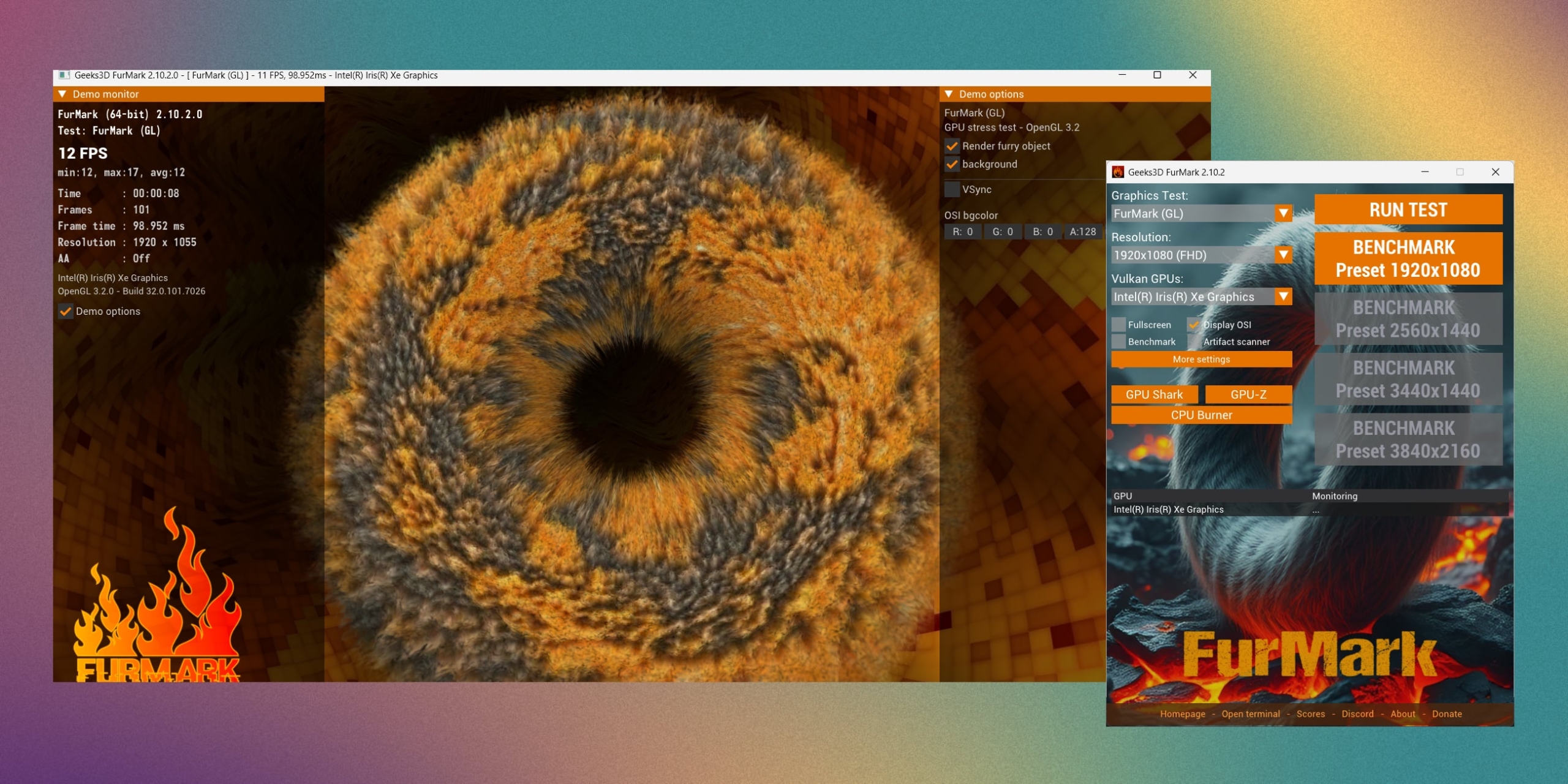The height and width of the screenshot is (784, 1568).
Task: Enable the VSync checkbox
Action: [952, 190]
